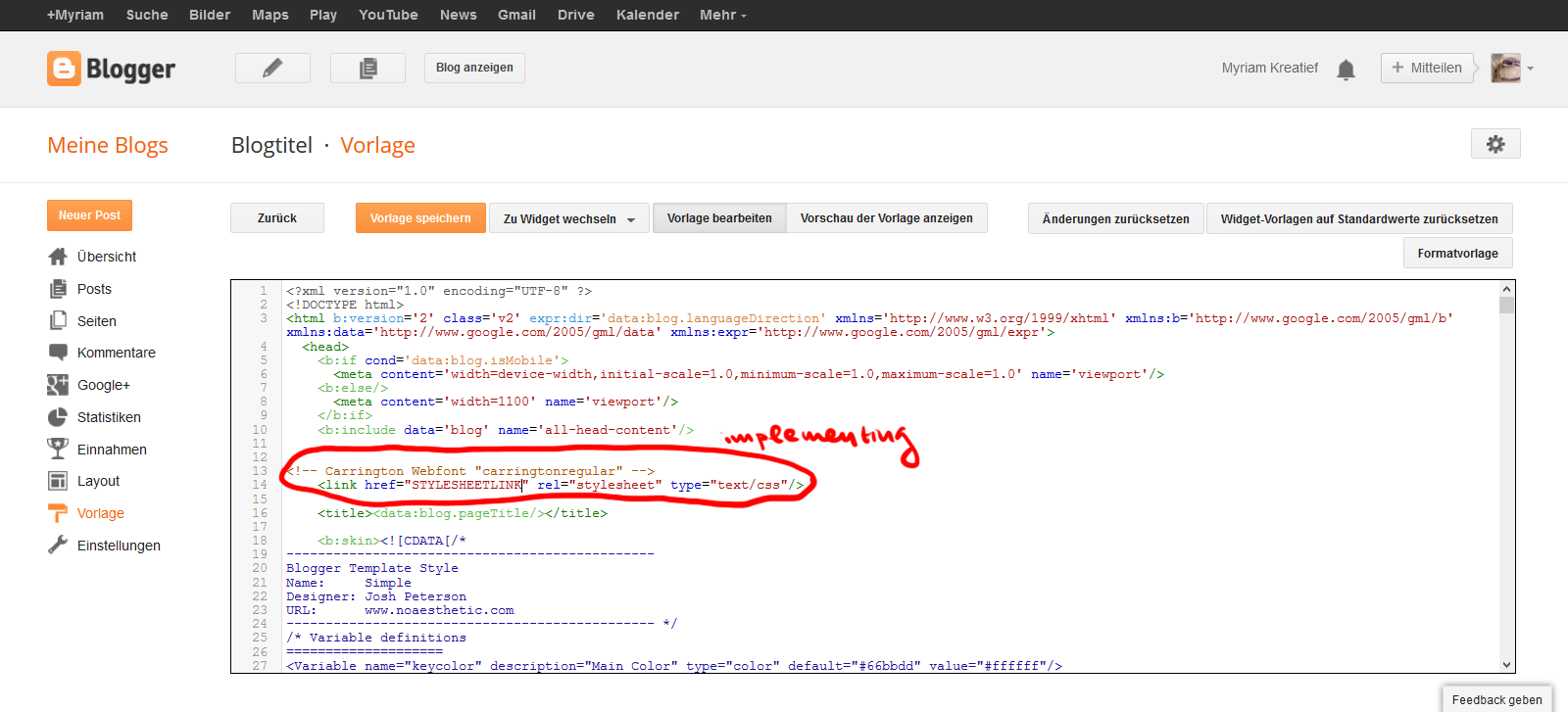Click the Zurück button
Image resolution: width=1568 pixels, height=712 pixels.
click(277, 218)
